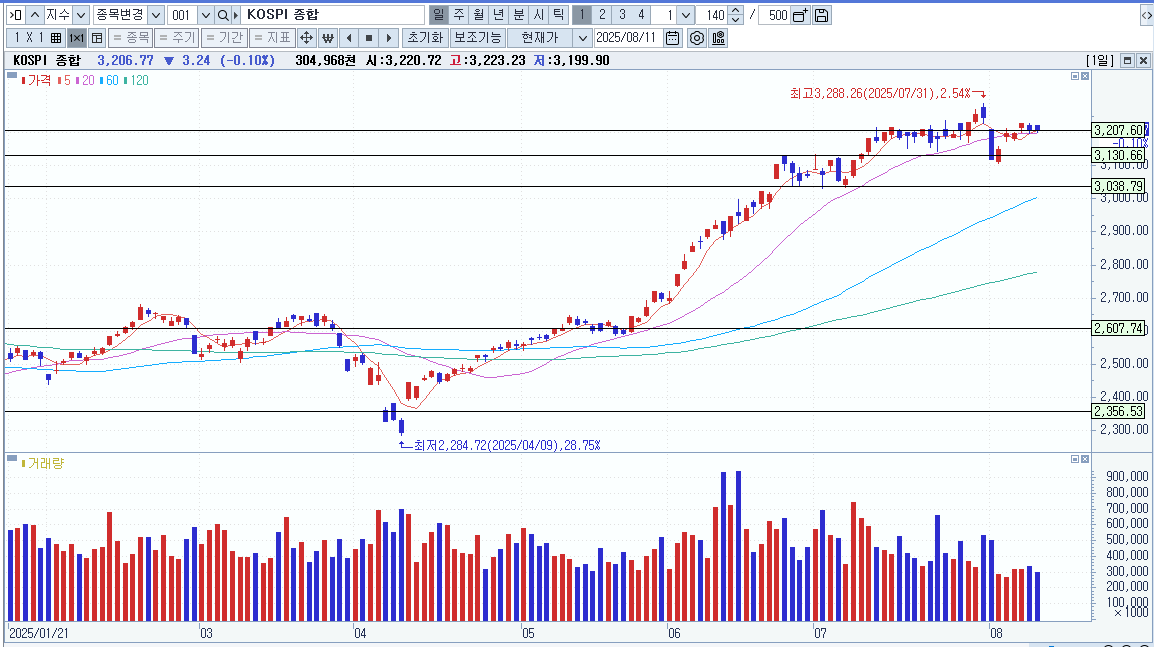Click the stop square button

pos(369,38)
